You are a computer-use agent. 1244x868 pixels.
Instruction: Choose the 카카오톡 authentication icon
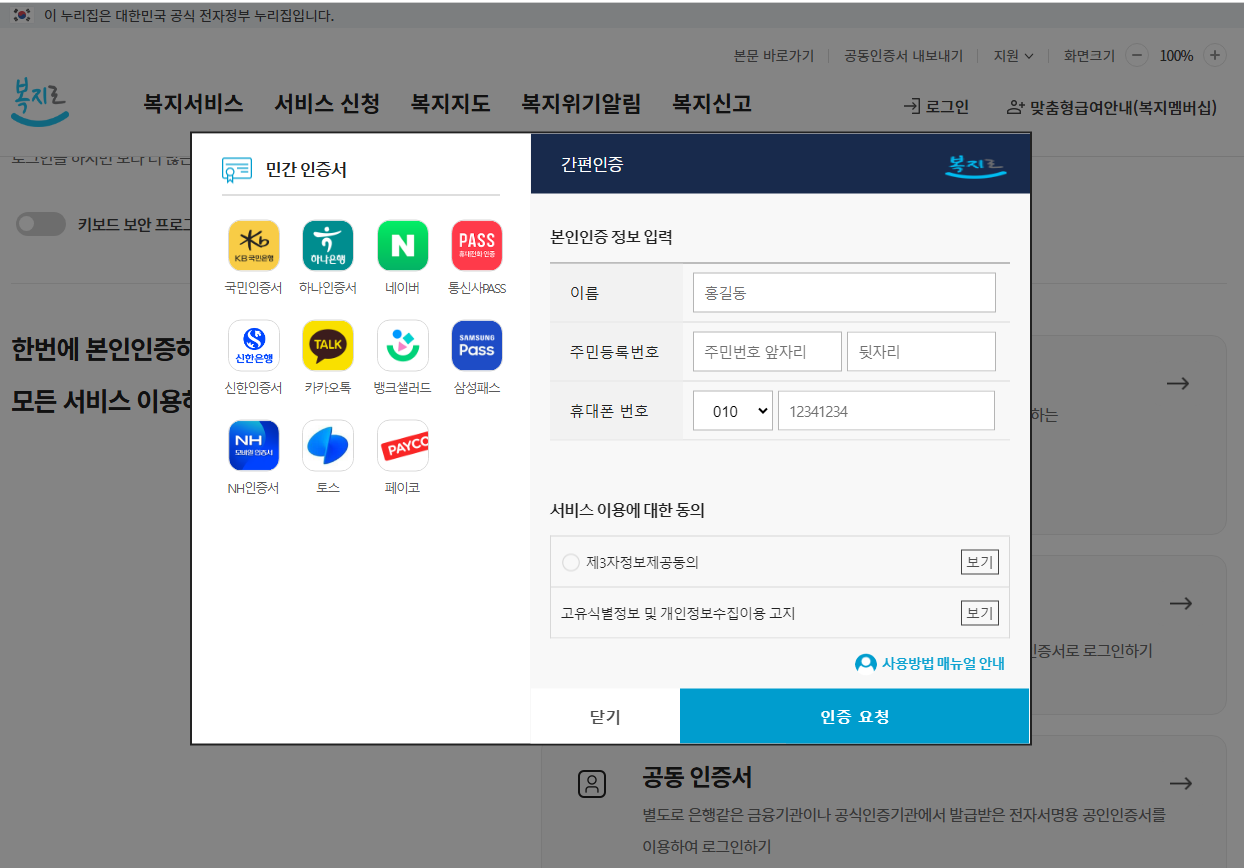[328, 346]
